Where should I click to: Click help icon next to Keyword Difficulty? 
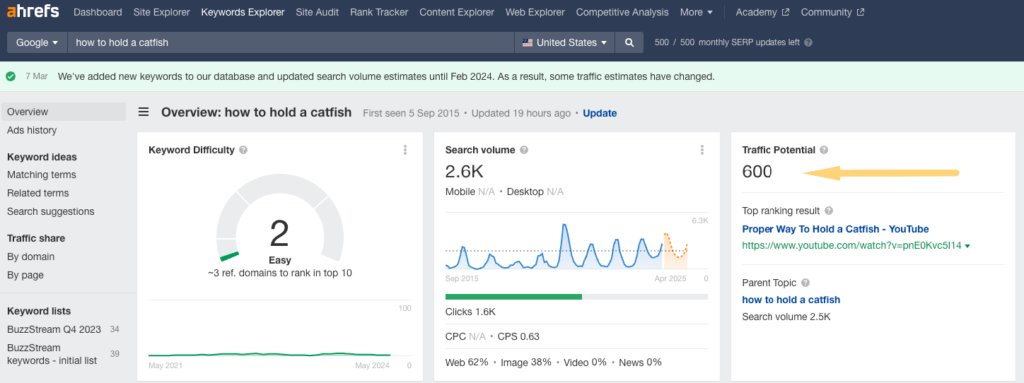[243, 150]
